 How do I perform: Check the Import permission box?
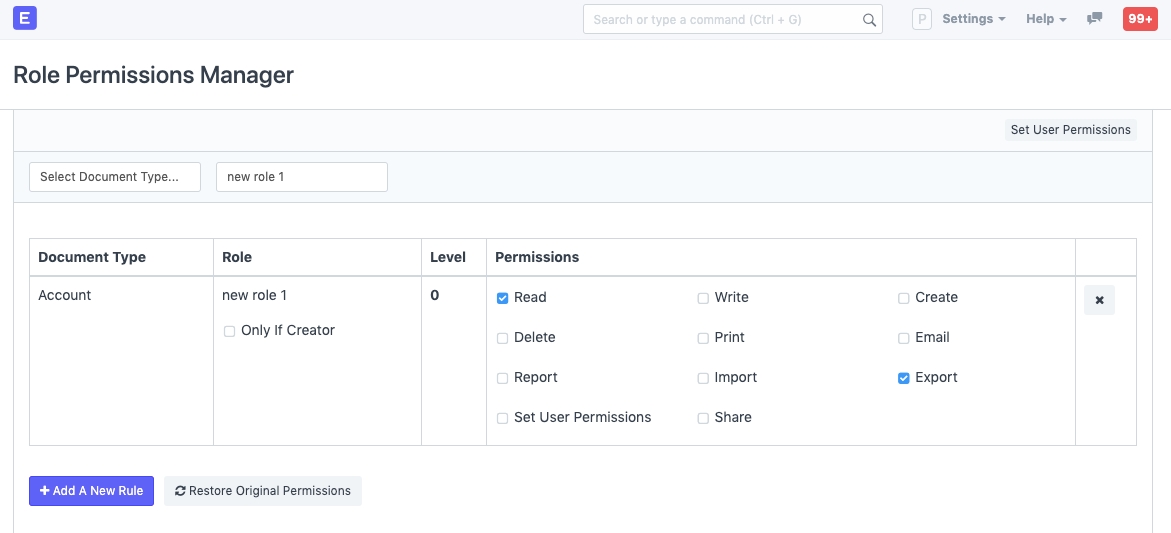[703, 378]
